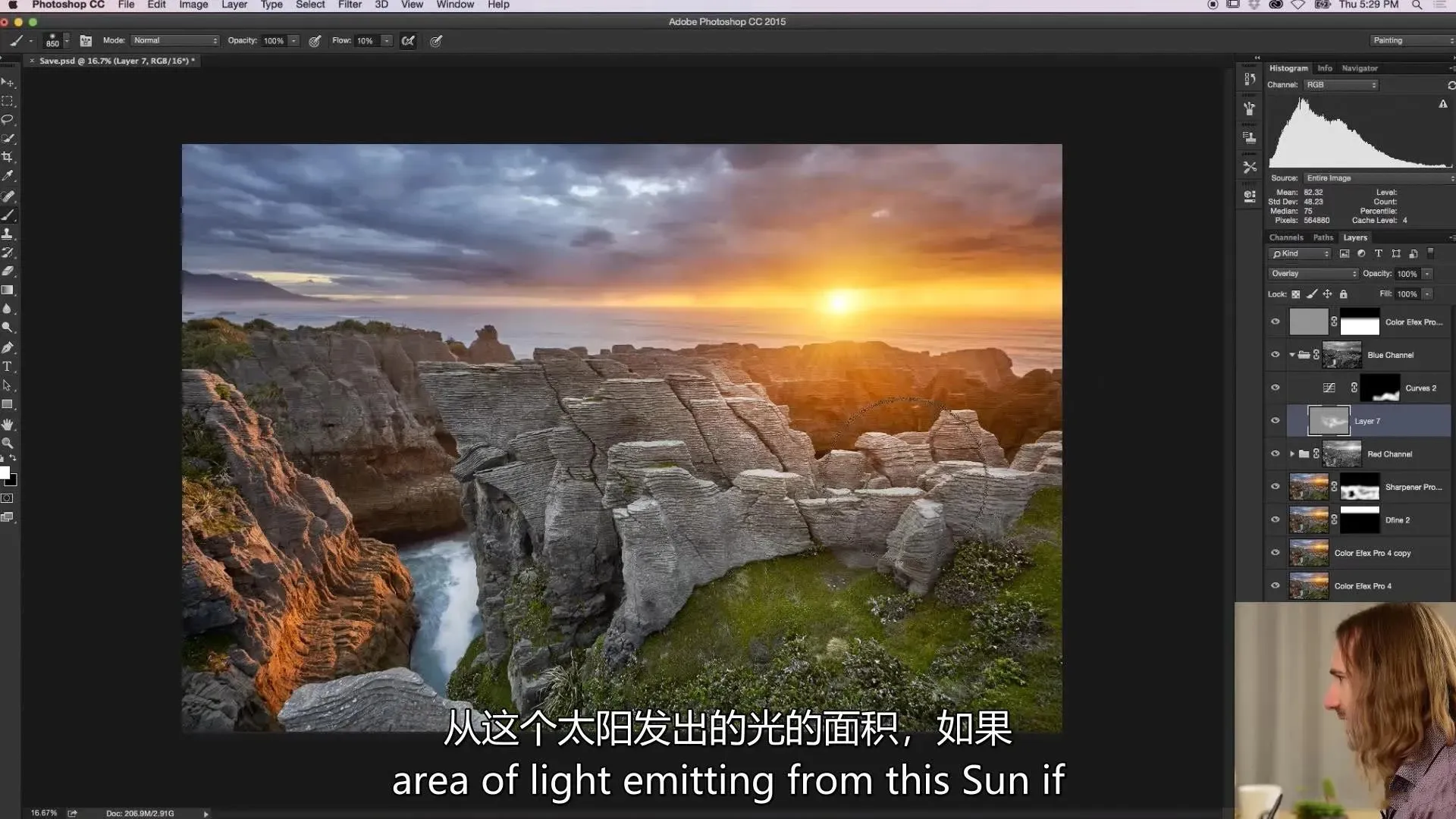Switch to the Navigator tab
Screen dimensions: 1456x819
coord(1359,68)
